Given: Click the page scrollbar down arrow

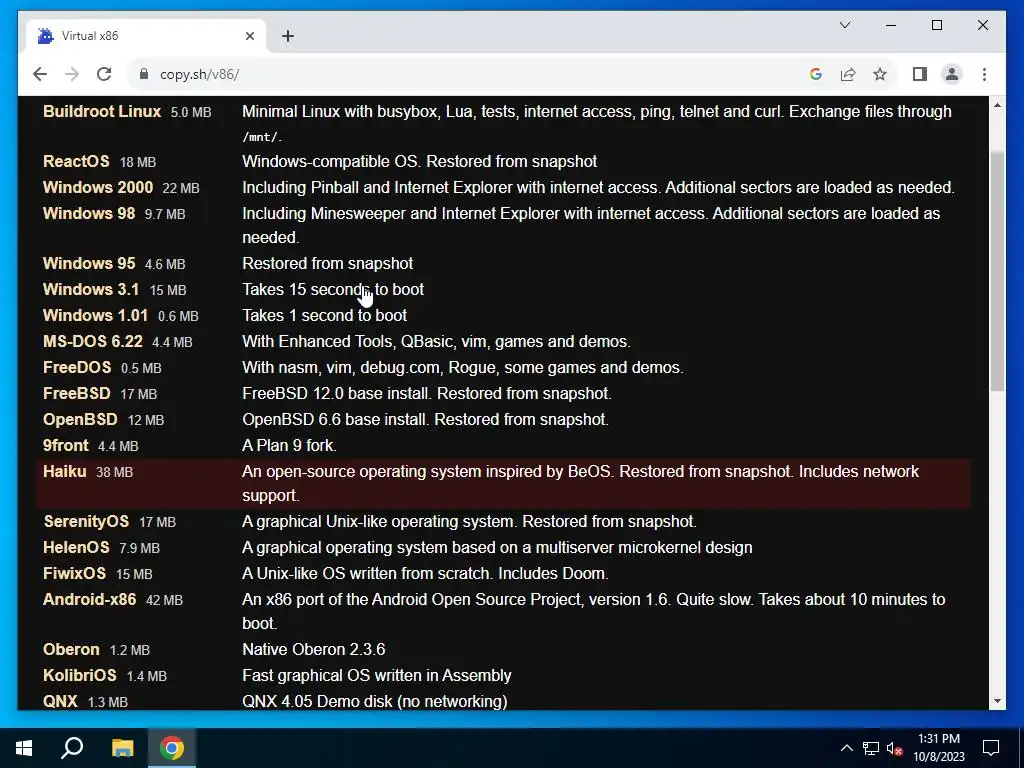Looking at the screenshot, I should 997,701.
